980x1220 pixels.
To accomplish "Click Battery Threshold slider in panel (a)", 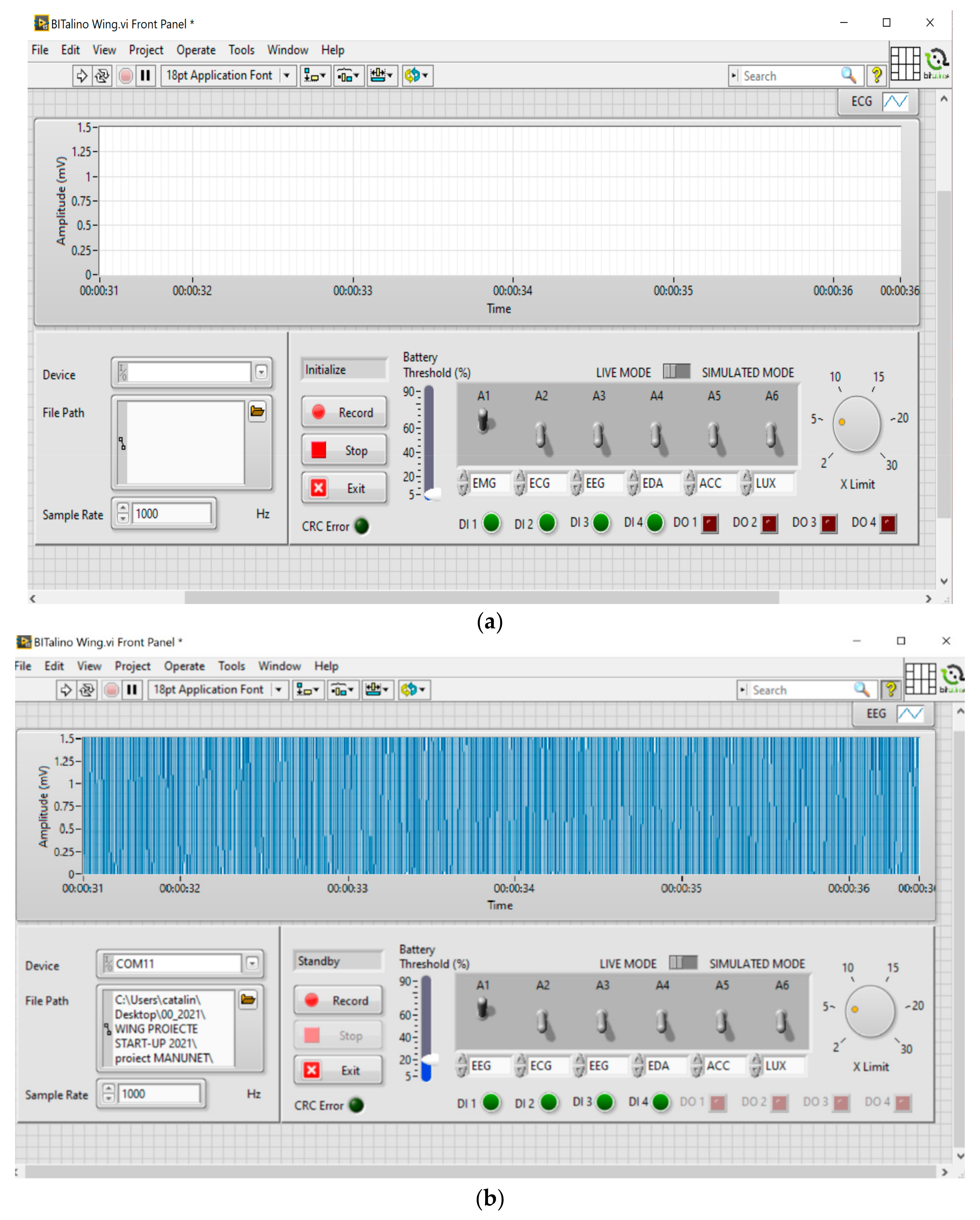I will click(x=429, y=441).
